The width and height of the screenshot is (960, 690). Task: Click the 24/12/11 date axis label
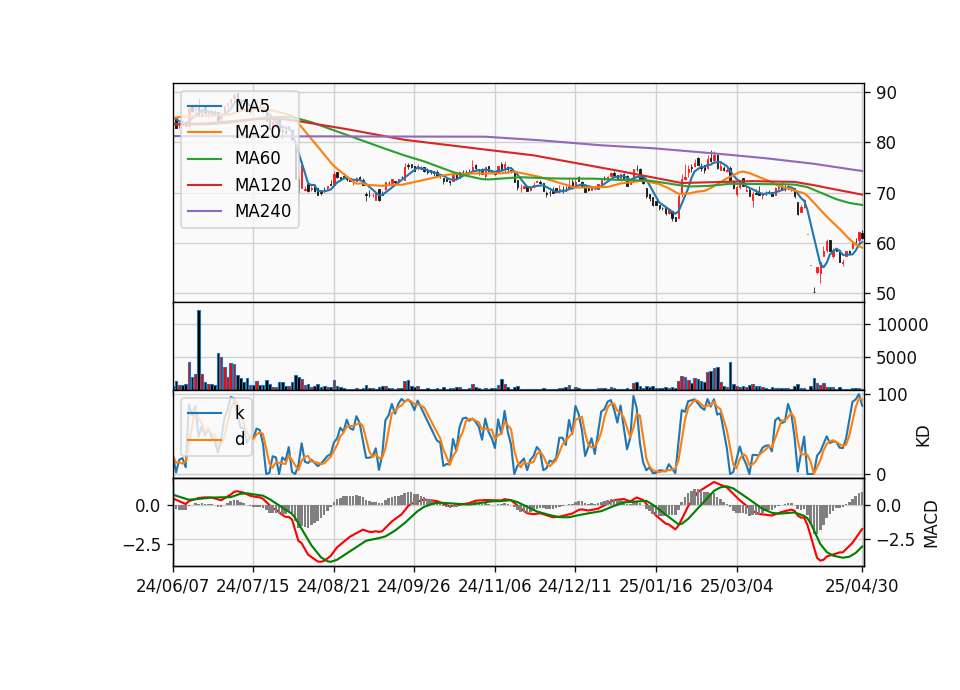tap(574, 586)
